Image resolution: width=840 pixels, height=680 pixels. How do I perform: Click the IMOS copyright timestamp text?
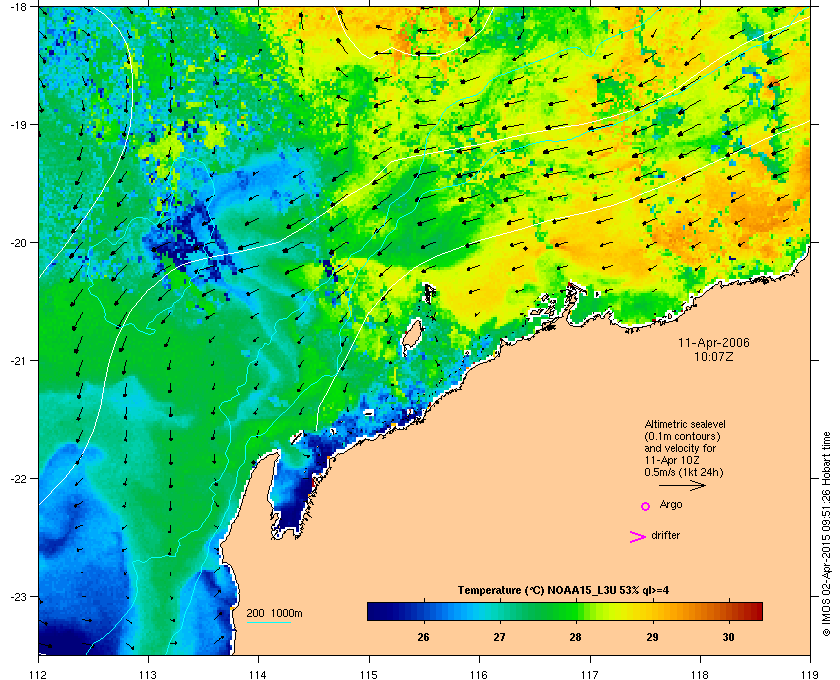(826, 533)
